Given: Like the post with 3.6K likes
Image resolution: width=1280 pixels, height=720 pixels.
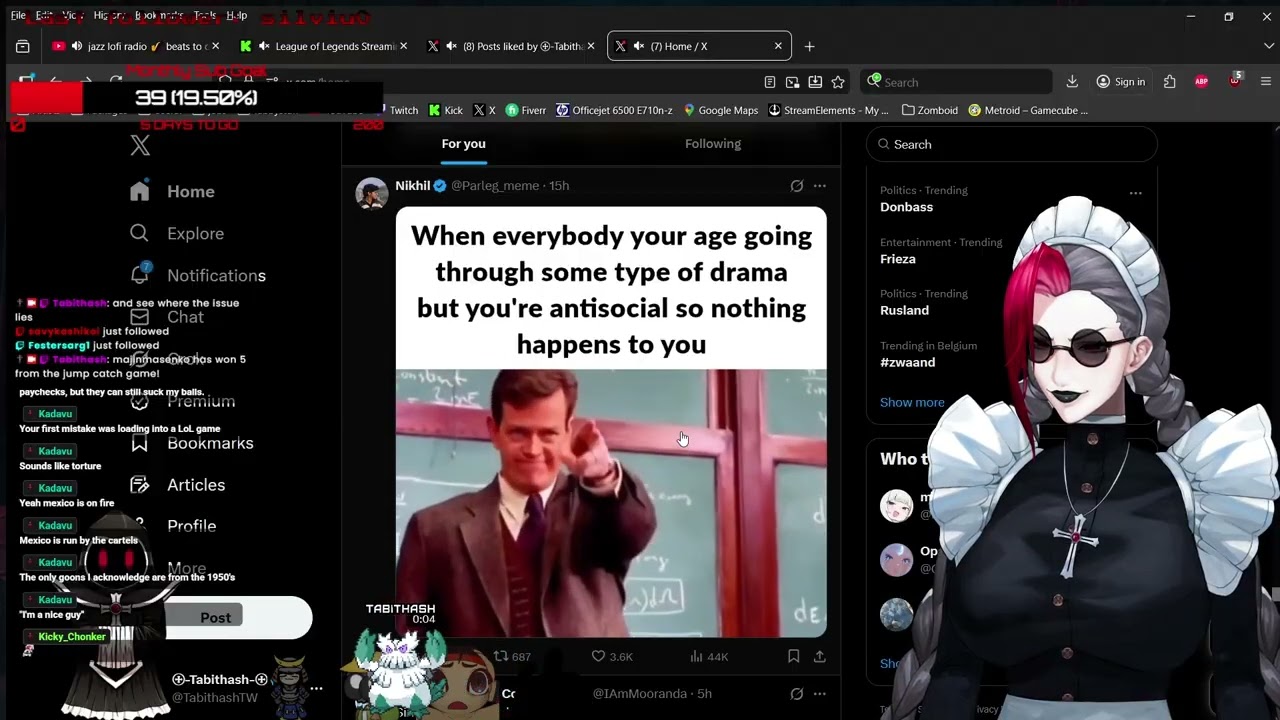Looking at the screenshot, I should [x=611, y=656].
